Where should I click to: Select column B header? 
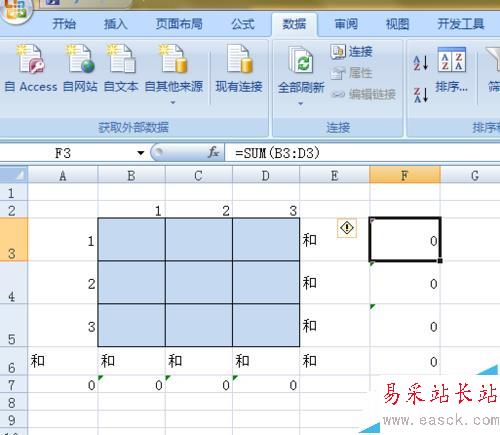point(131,175)
